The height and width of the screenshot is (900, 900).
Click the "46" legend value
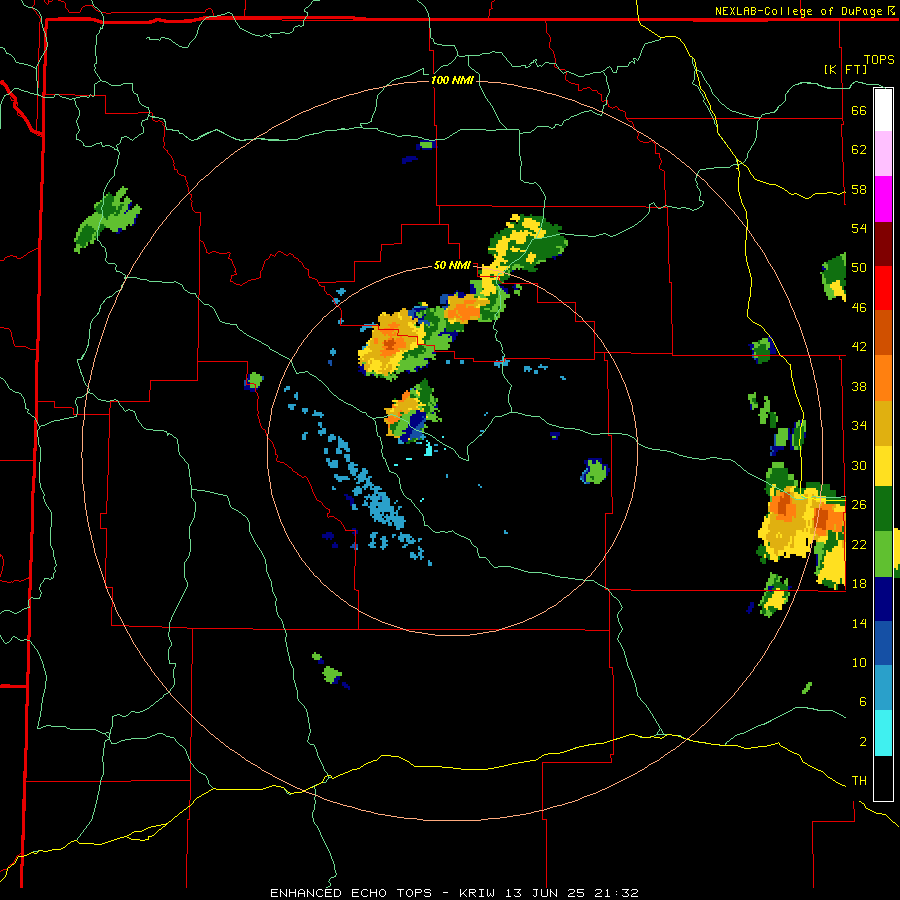859,308
